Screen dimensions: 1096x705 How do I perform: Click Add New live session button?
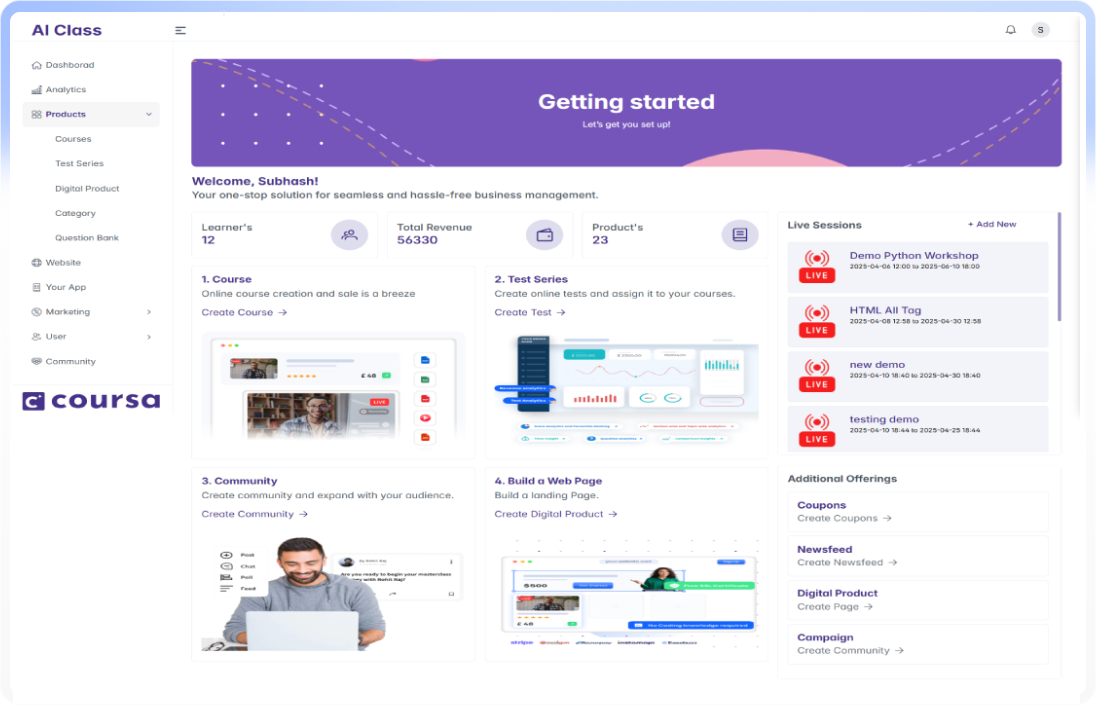(992, 225)
